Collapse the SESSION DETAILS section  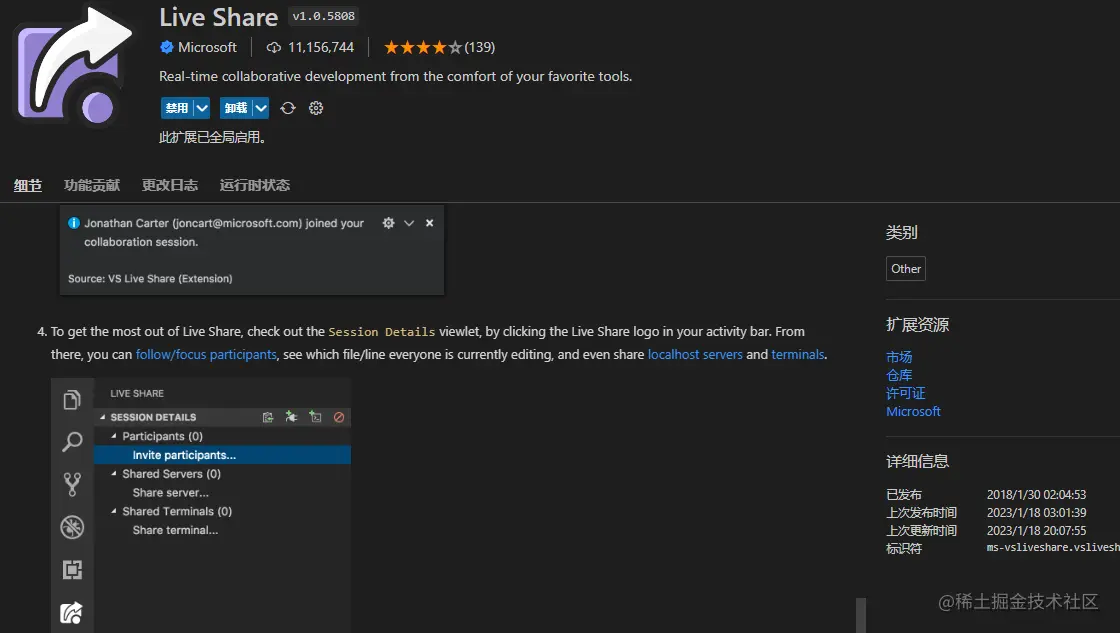pyautogui.click(x=103, y=417)
